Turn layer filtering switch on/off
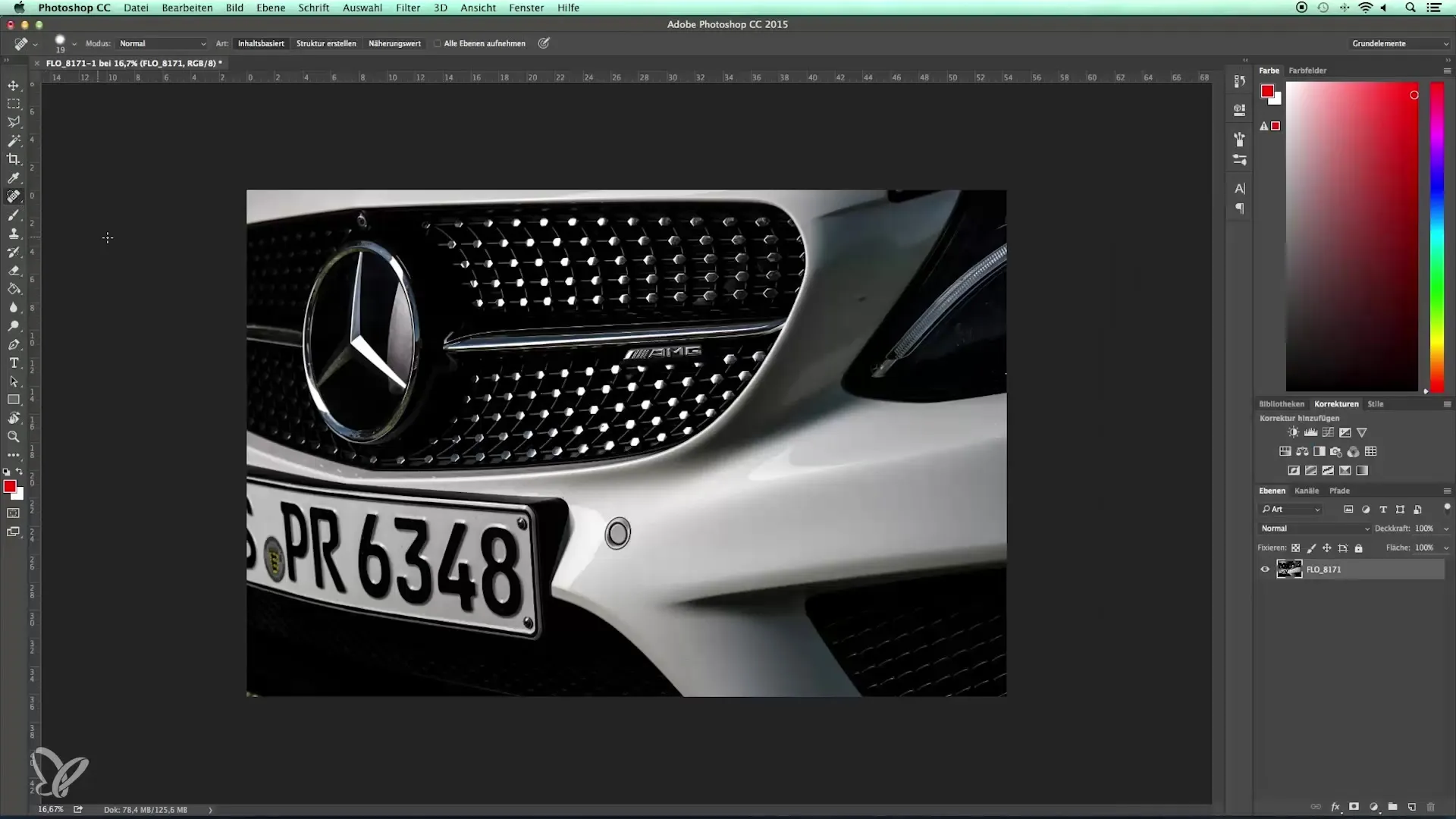The width and height of the screenshot is (1456, 819). coord(1447,508)
